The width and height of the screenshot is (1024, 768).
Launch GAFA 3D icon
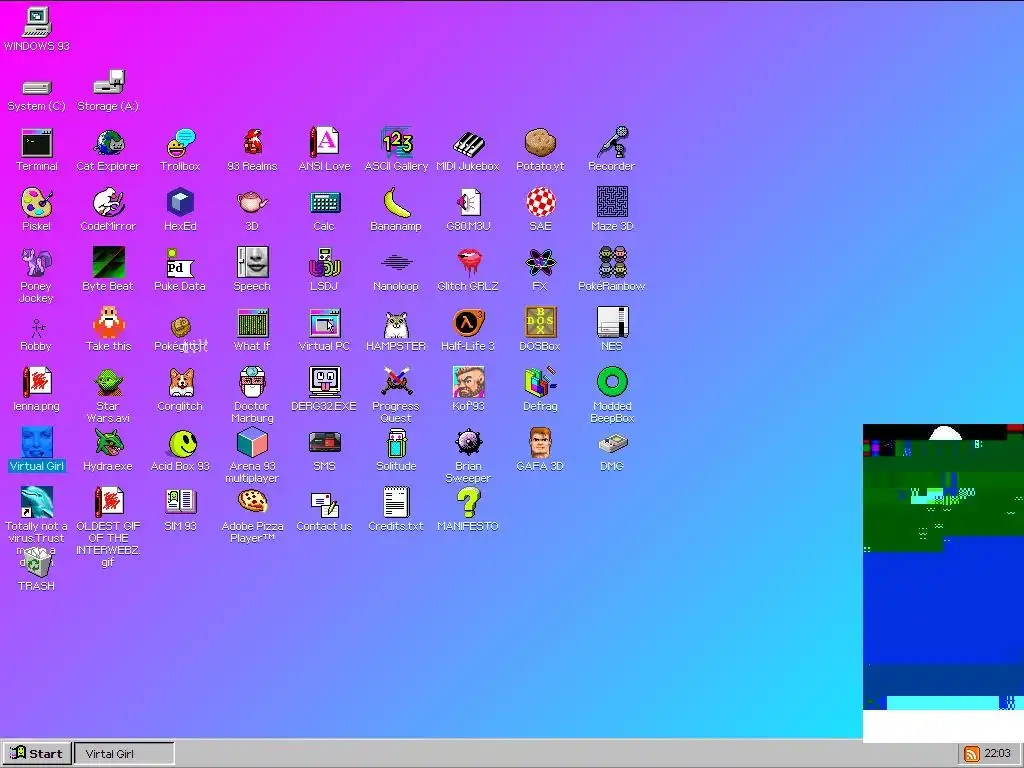(540, 443)
